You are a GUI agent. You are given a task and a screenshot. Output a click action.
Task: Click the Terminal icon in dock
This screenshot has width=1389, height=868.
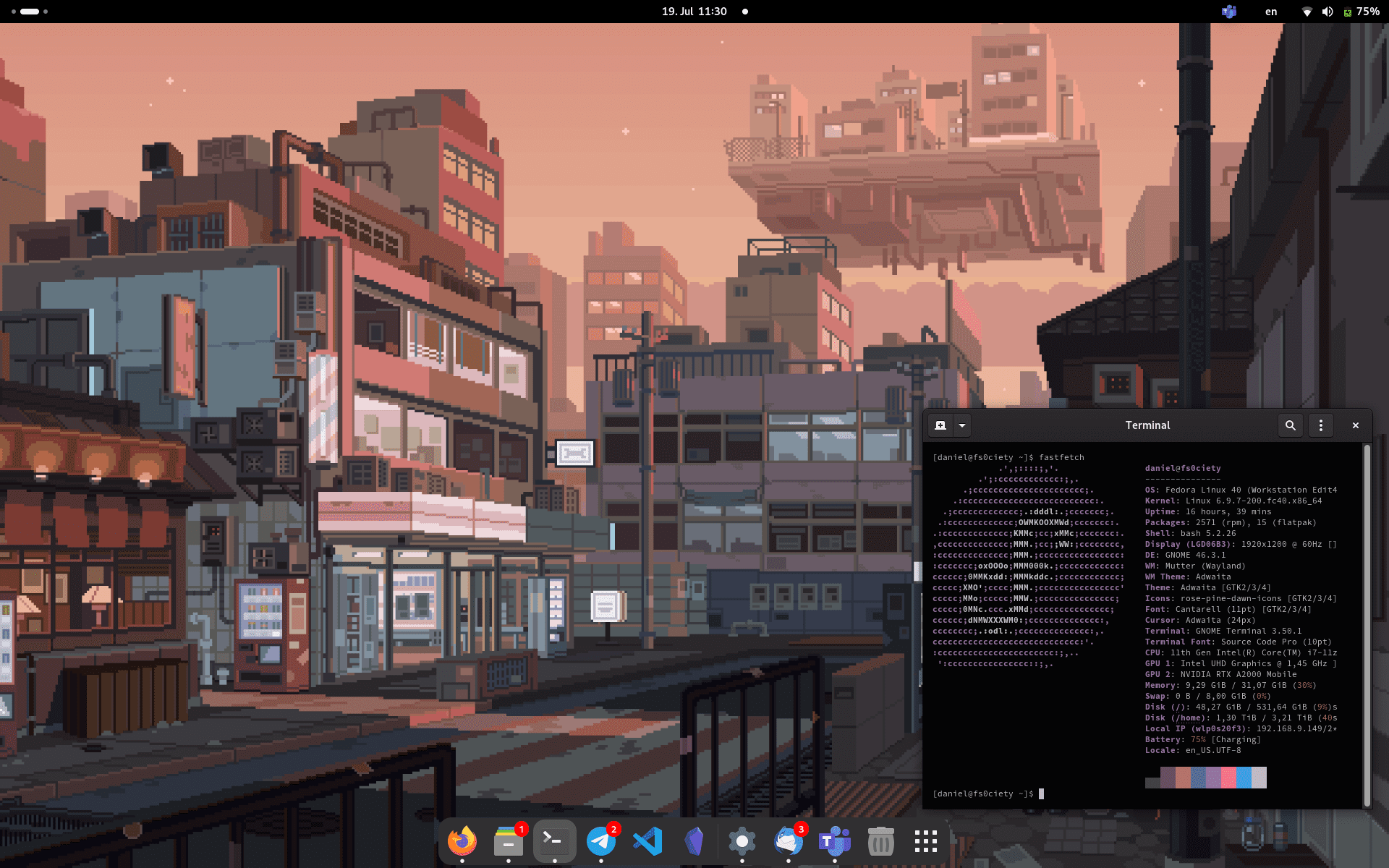[555, 841]
